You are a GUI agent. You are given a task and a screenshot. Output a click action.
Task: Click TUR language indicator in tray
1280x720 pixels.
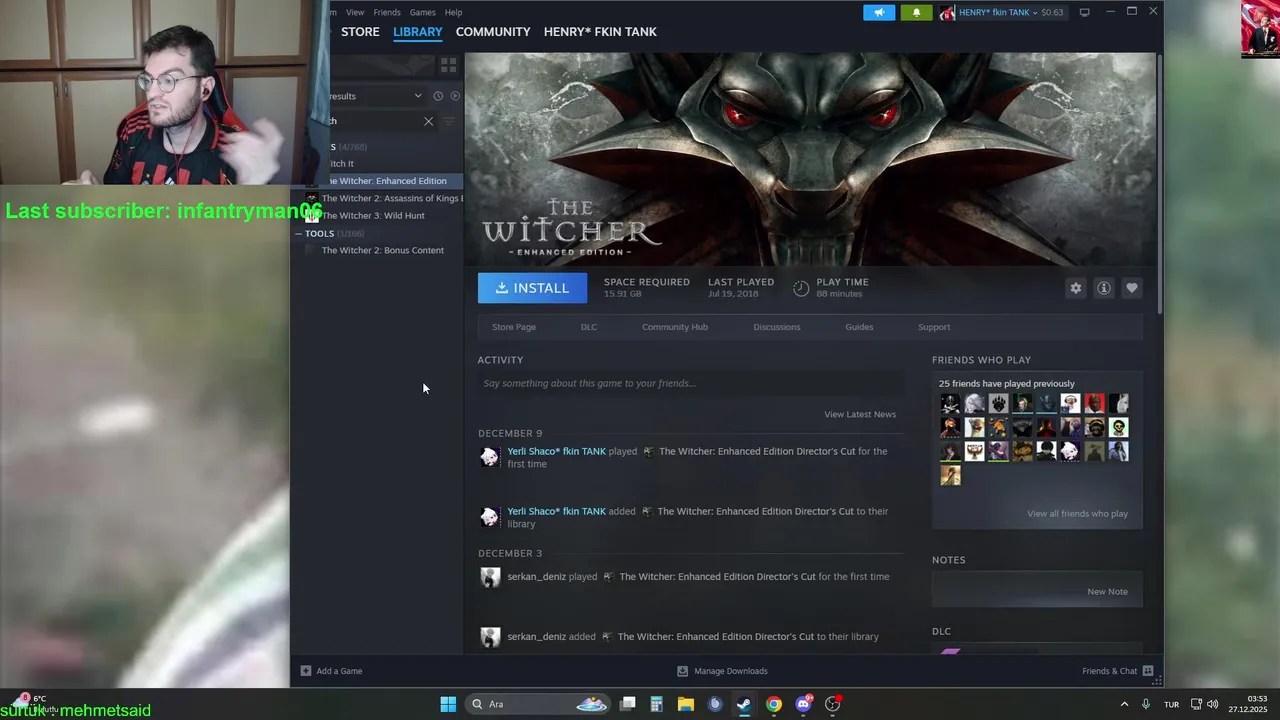click(x=1171, y=704)
